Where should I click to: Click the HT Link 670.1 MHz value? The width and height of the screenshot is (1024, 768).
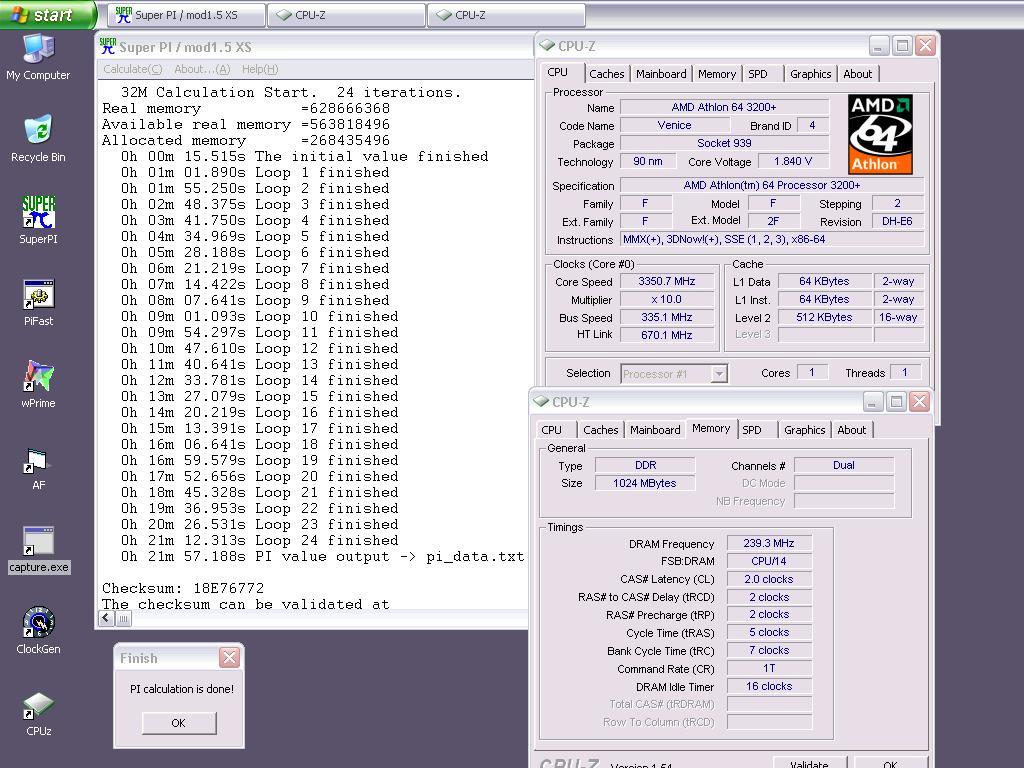coord(666,335)
